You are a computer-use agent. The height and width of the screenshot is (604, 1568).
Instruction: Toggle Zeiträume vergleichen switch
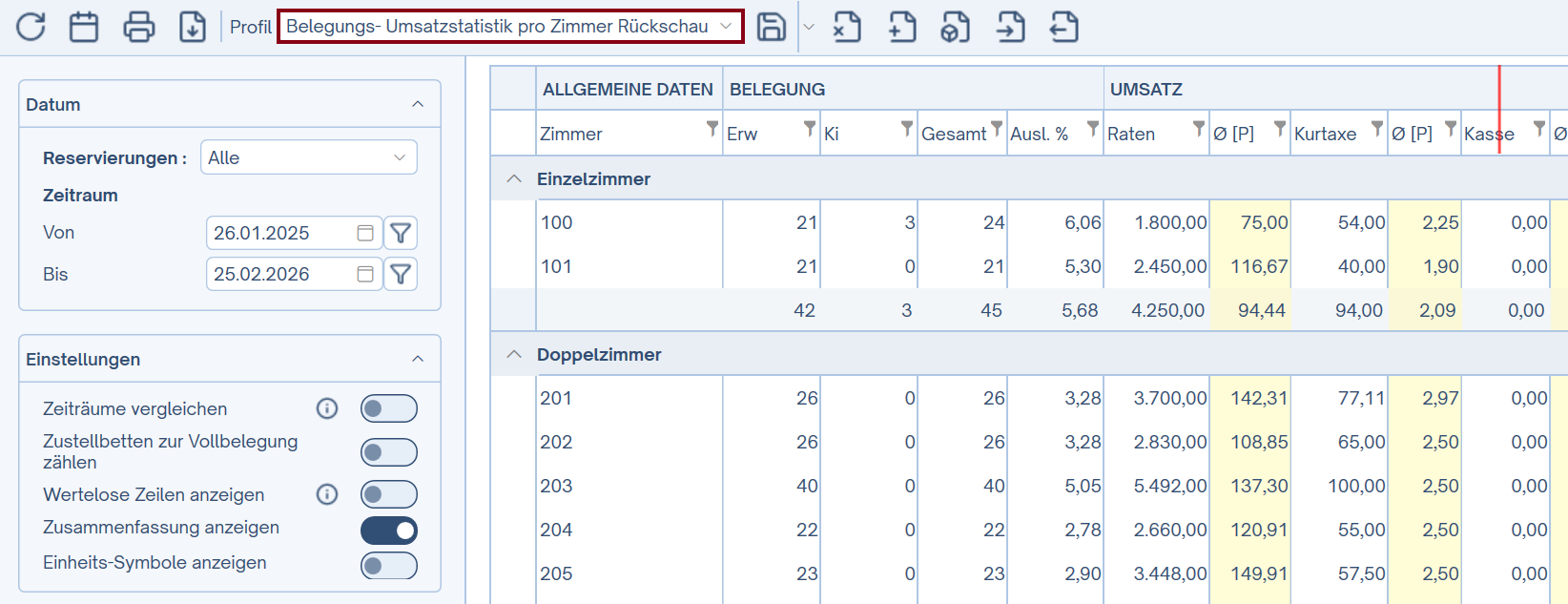point(389,408)
